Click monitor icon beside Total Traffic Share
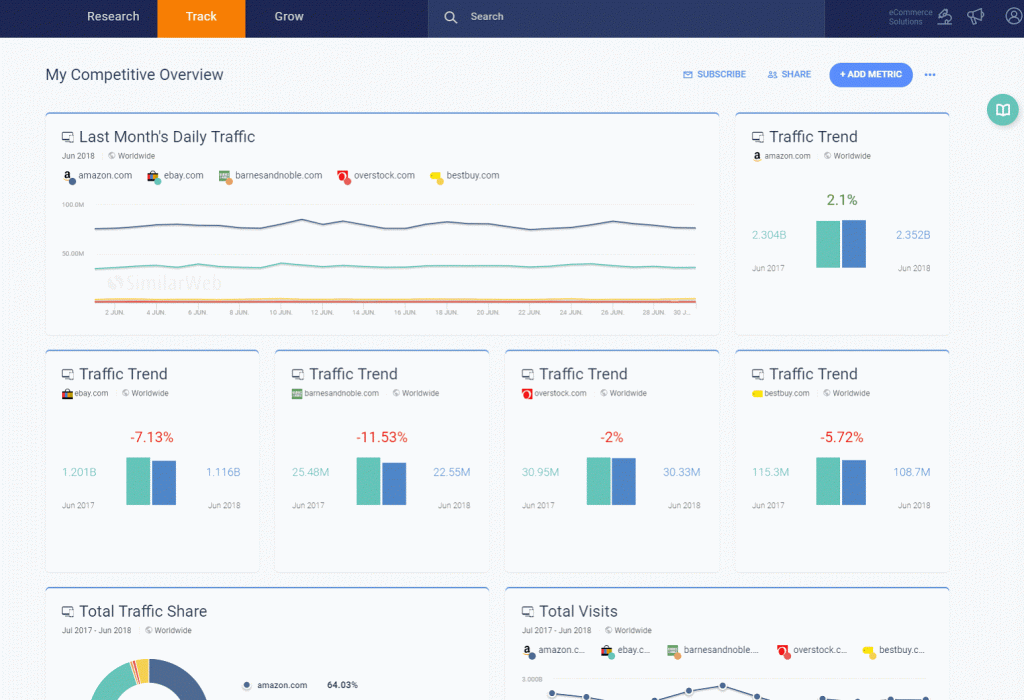1024x700 pixels. pos(68,612)
